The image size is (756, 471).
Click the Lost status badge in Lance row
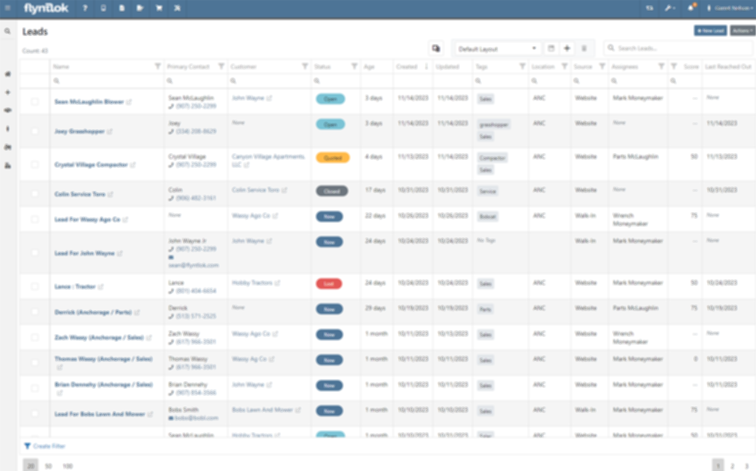329,283
